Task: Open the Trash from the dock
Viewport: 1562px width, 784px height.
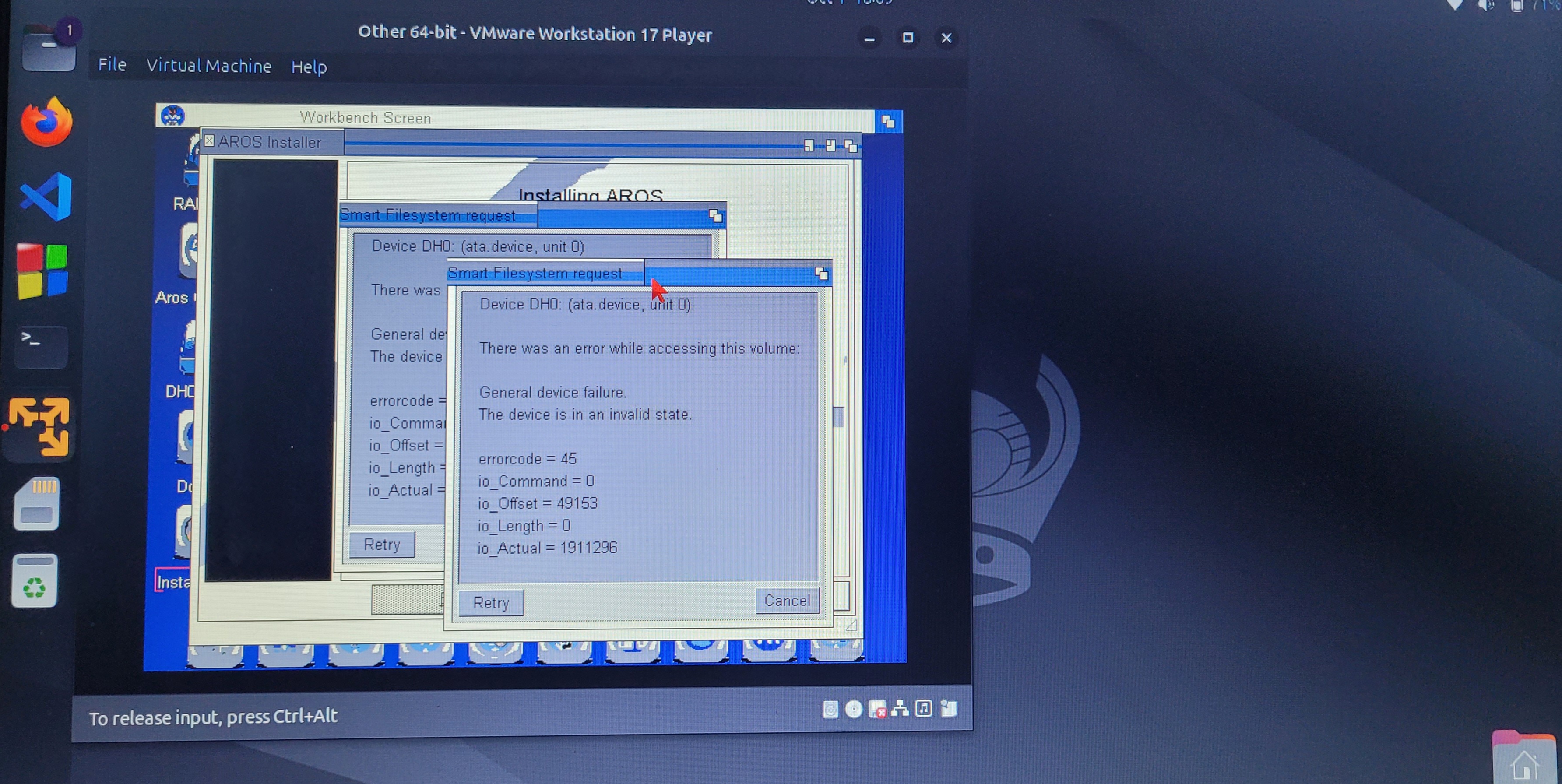Action: pos(35,580)
